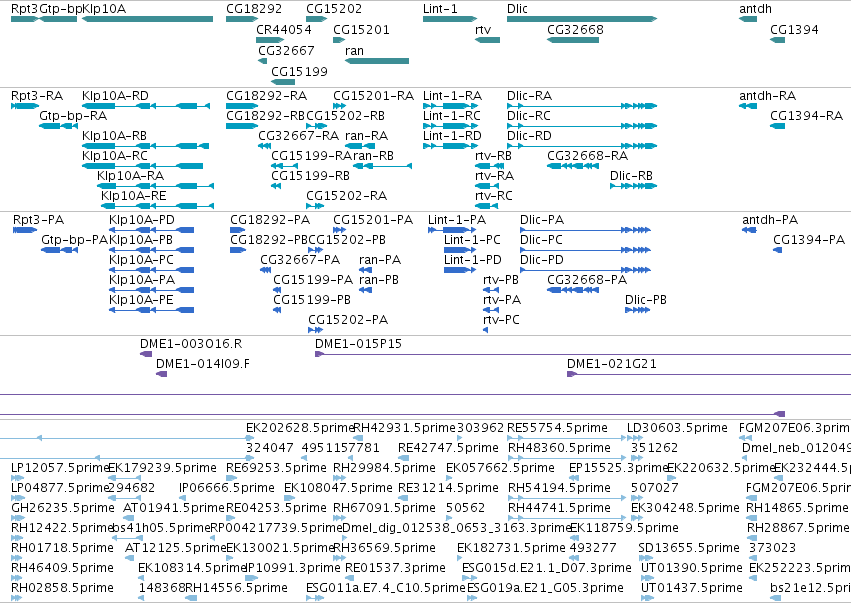Open the DME1-021G21 feature label
The image size is (851, 603).
612,364
